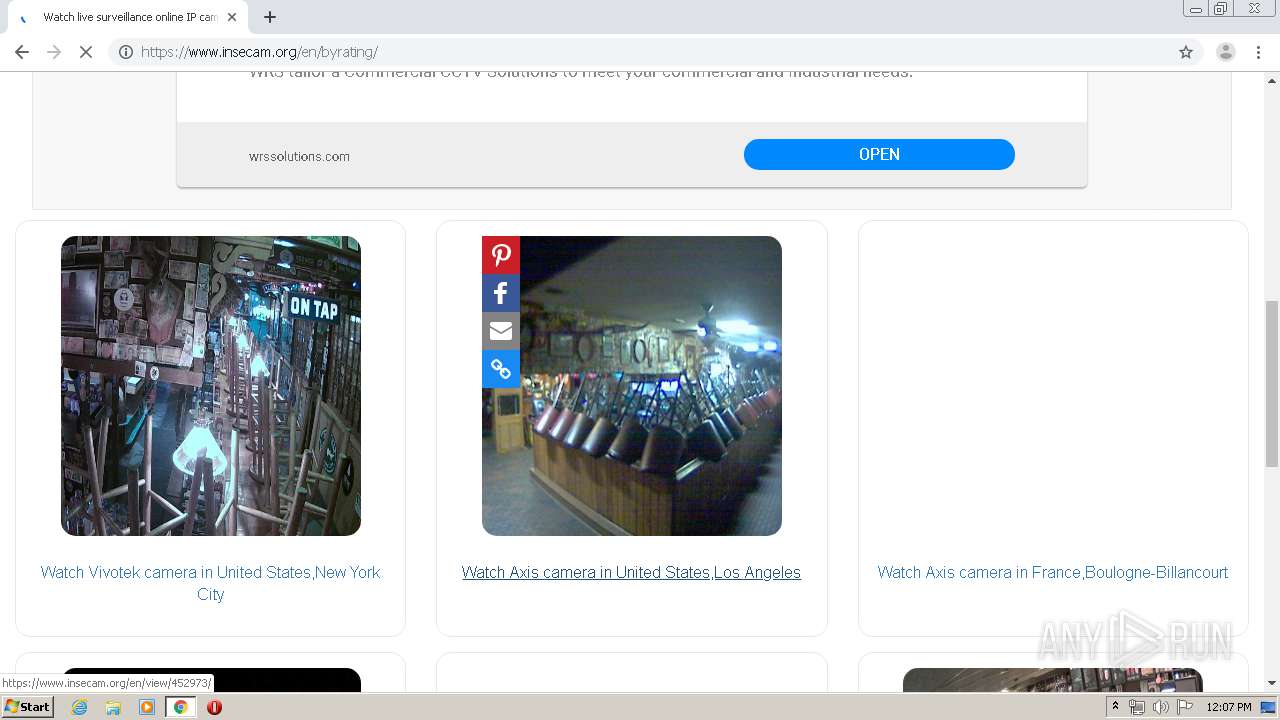Copy link via the chain share icon
This screenshot has width=1280, height=720.
point(501,369)
